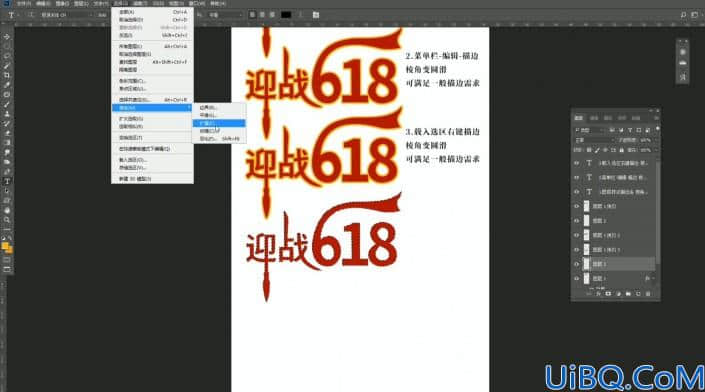The width and height of the screenshot is (705, 392).
Task: Hide the currently selected highlighted layer
Action: [x=577, y=264]
